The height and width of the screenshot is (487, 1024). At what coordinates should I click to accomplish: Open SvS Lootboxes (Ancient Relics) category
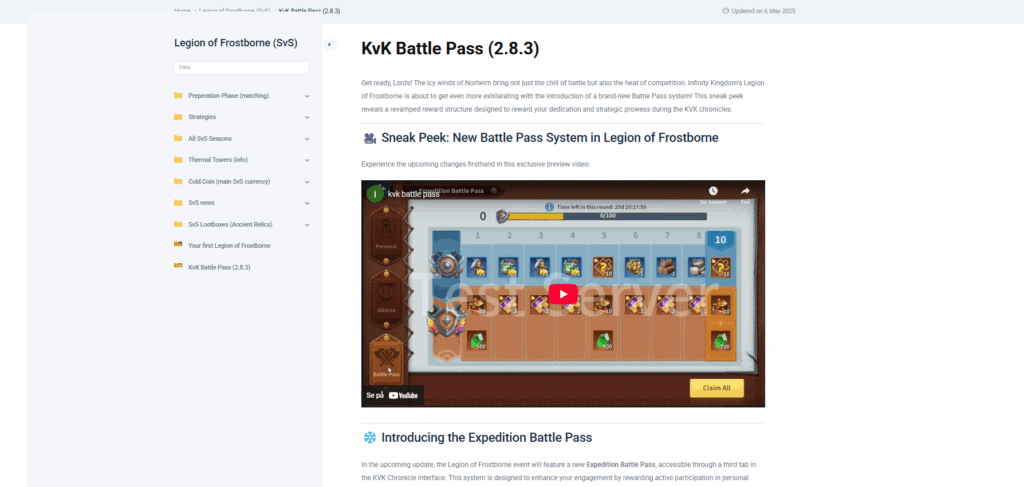point(230,225)
